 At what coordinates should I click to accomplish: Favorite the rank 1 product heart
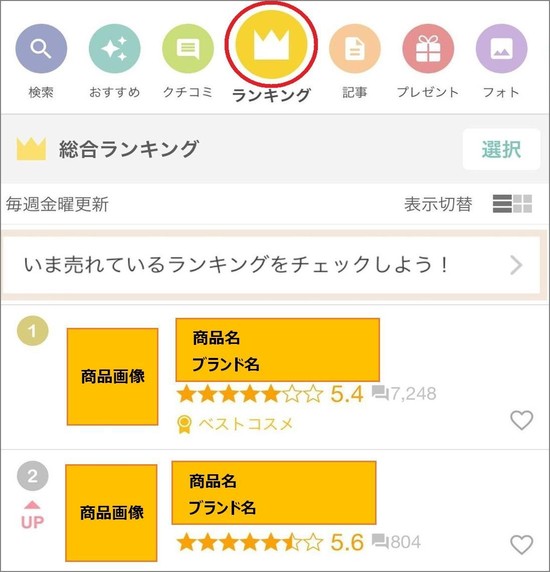click(x=522, y=420)
